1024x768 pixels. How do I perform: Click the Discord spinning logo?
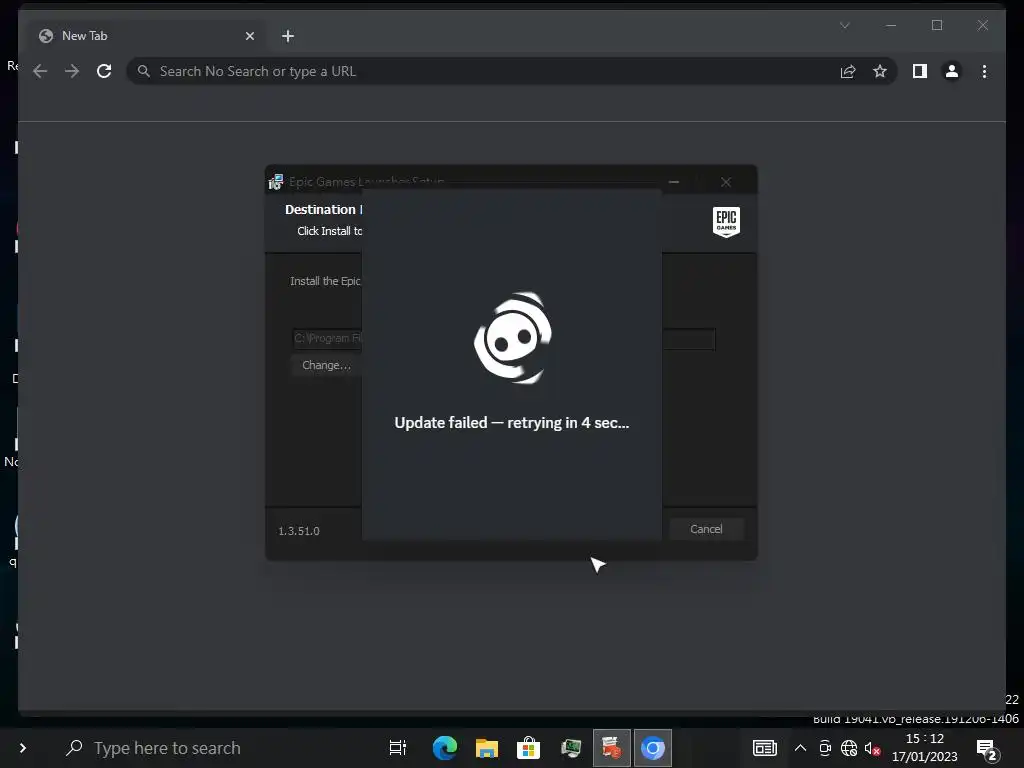pos(513,338)
